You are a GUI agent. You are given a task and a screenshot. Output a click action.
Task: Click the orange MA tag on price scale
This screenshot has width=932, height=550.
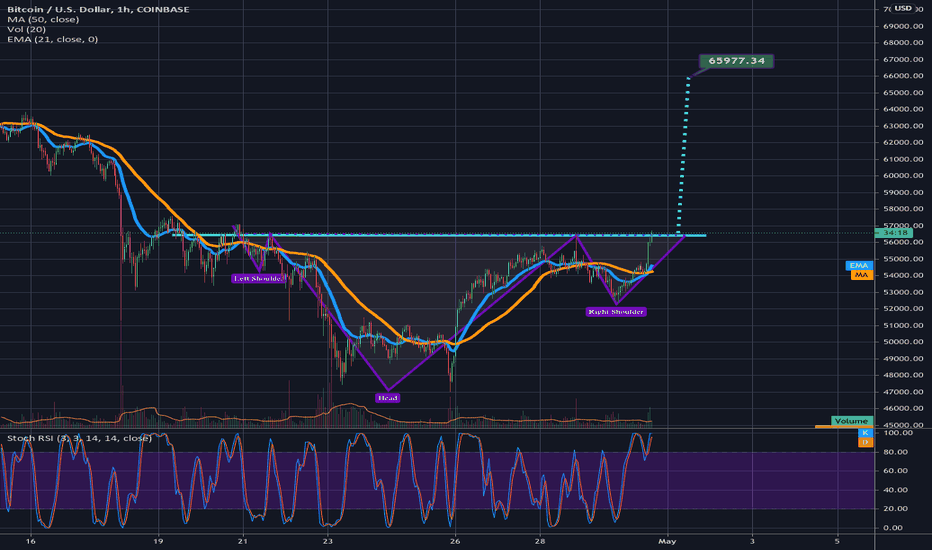pyautogui.click(x=861, y=275)
